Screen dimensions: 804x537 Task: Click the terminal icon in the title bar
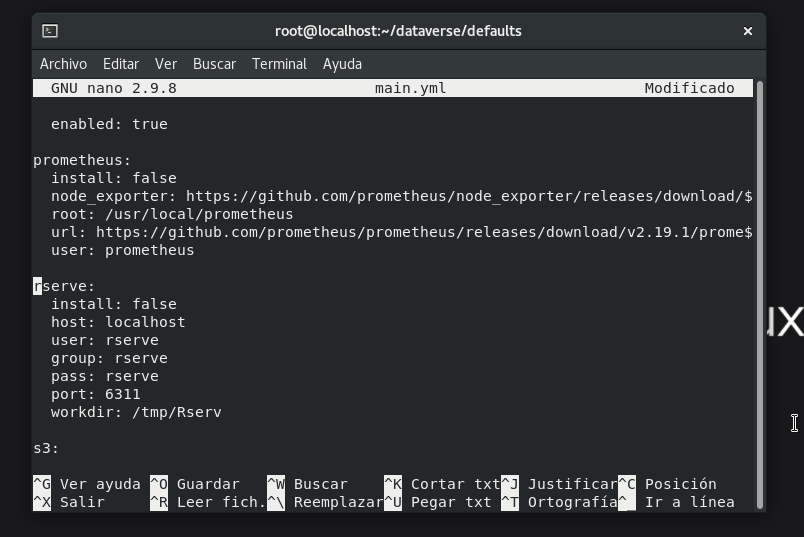50,31
